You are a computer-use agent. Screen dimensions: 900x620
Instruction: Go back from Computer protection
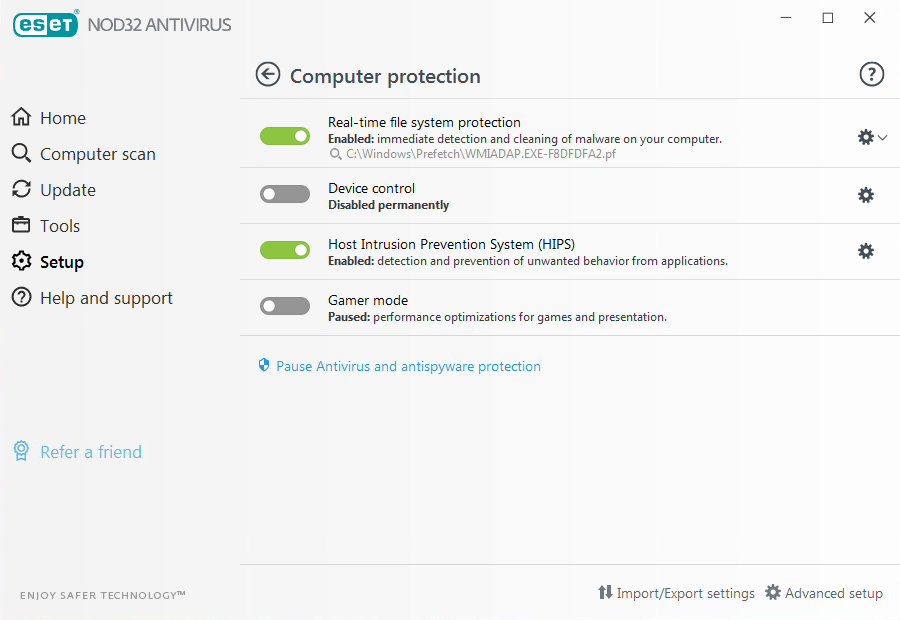267,74
